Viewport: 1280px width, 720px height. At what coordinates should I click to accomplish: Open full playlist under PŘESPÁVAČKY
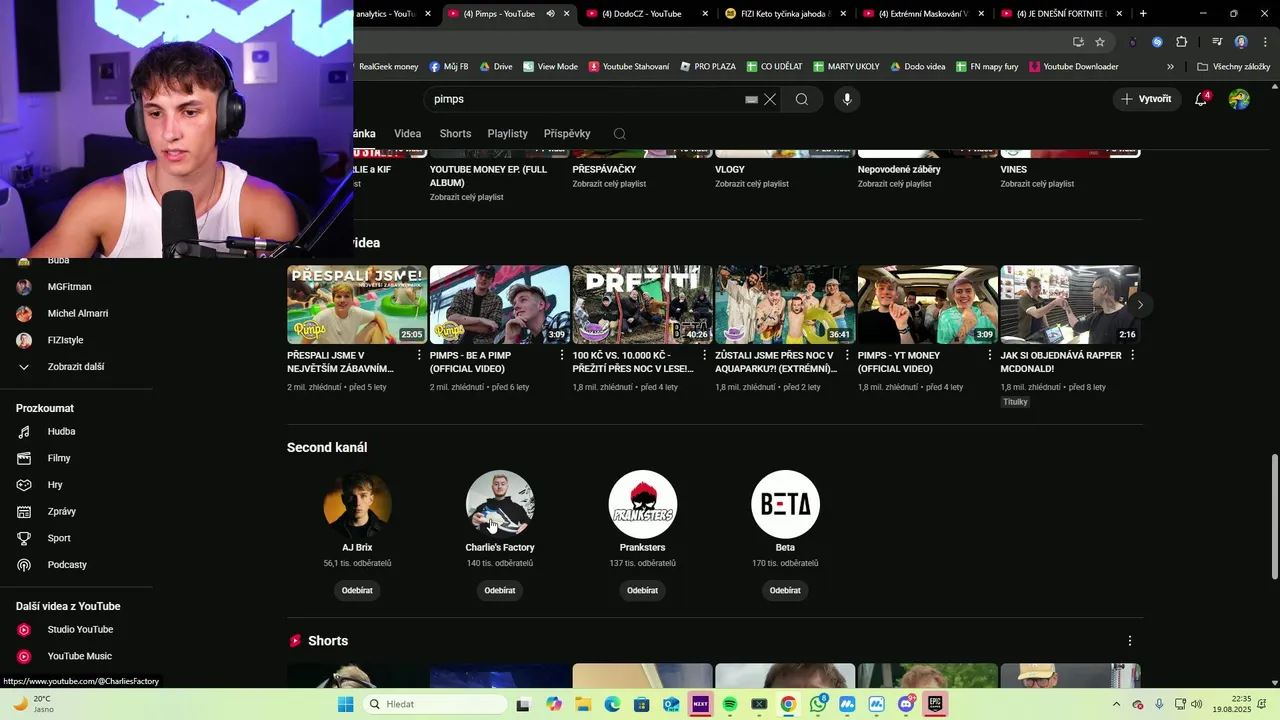click(x=609, y=184)
